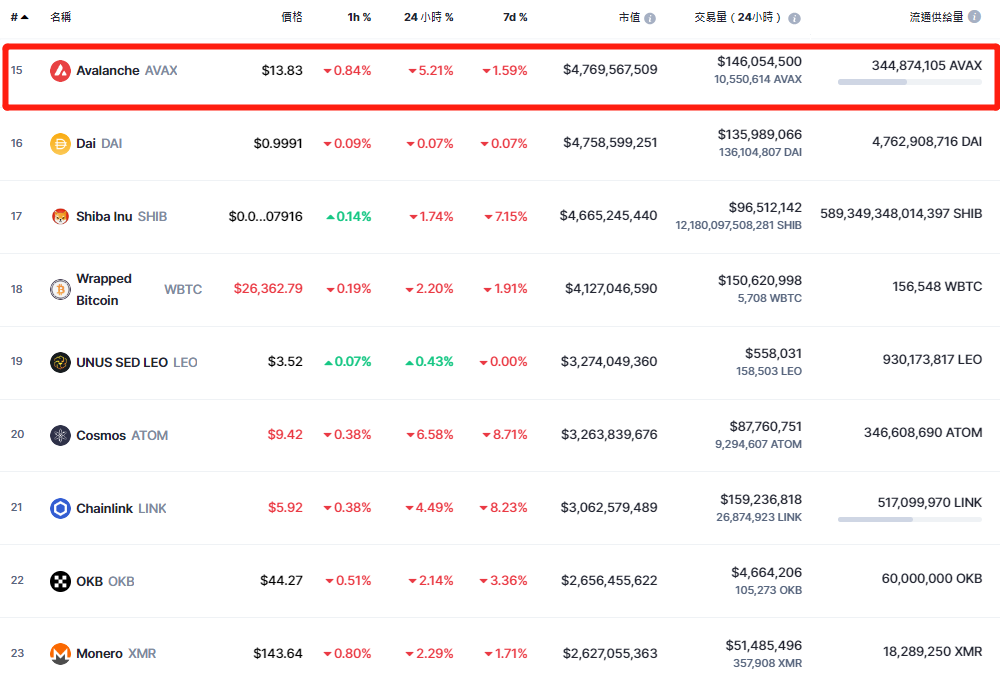Sort table by 24 小時 % column
The image size is (1000, 682).
[428, 17]
